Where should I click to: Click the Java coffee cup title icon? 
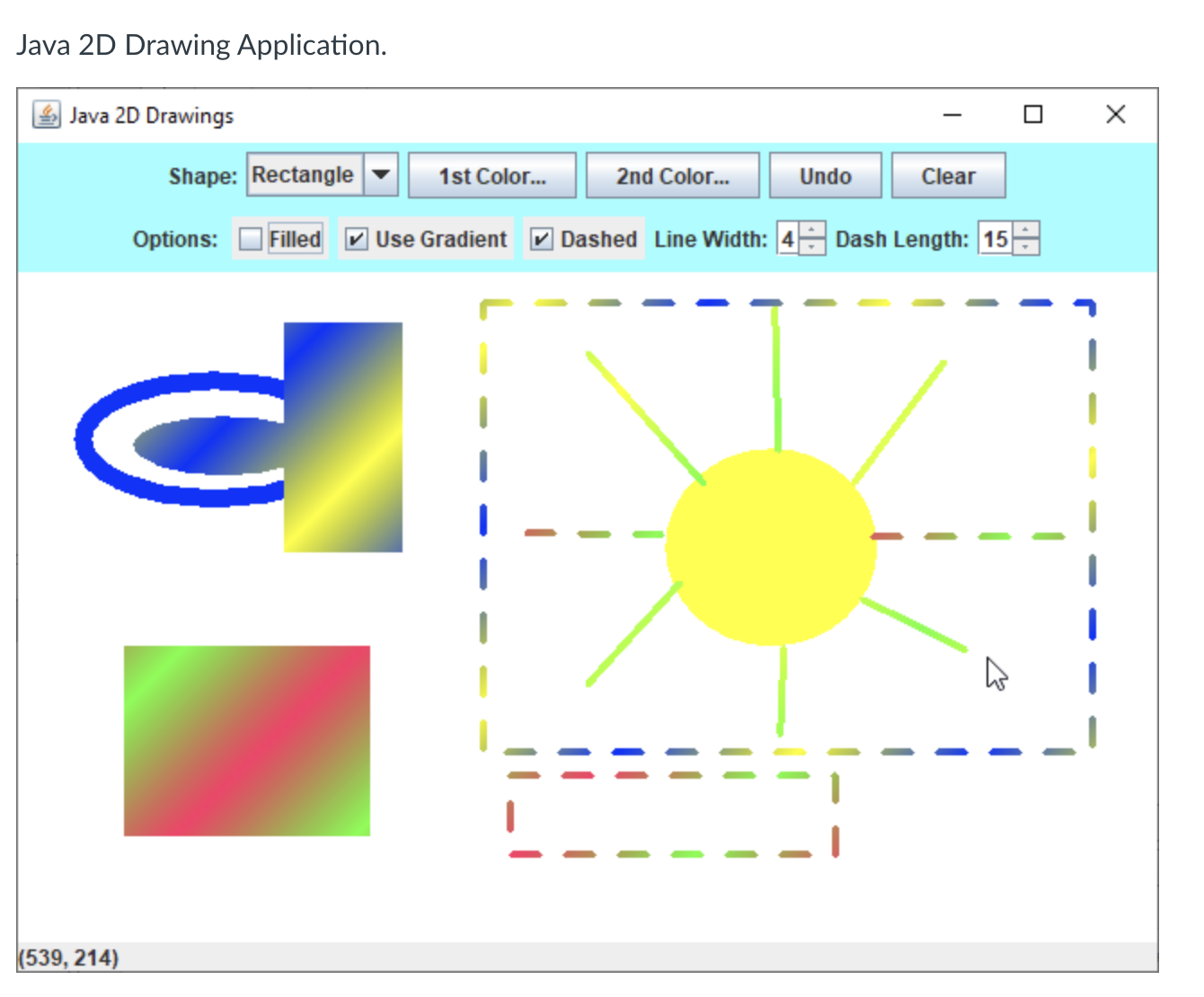(46, 115)
